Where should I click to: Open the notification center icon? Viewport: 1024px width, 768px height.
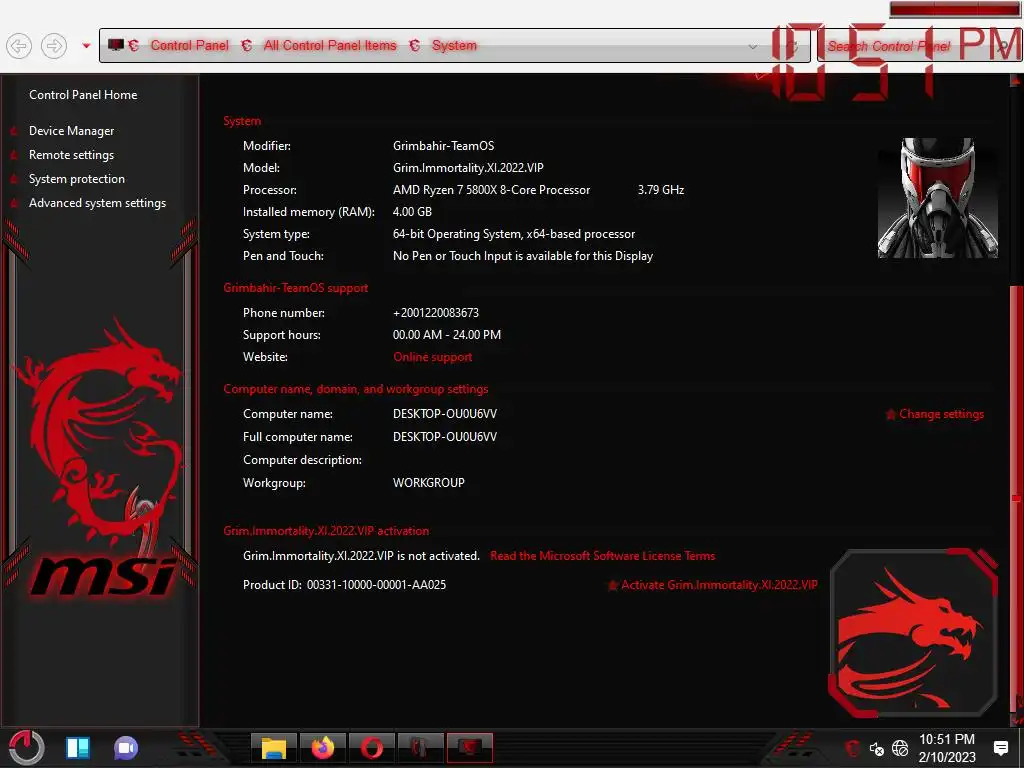point(1000,748)
